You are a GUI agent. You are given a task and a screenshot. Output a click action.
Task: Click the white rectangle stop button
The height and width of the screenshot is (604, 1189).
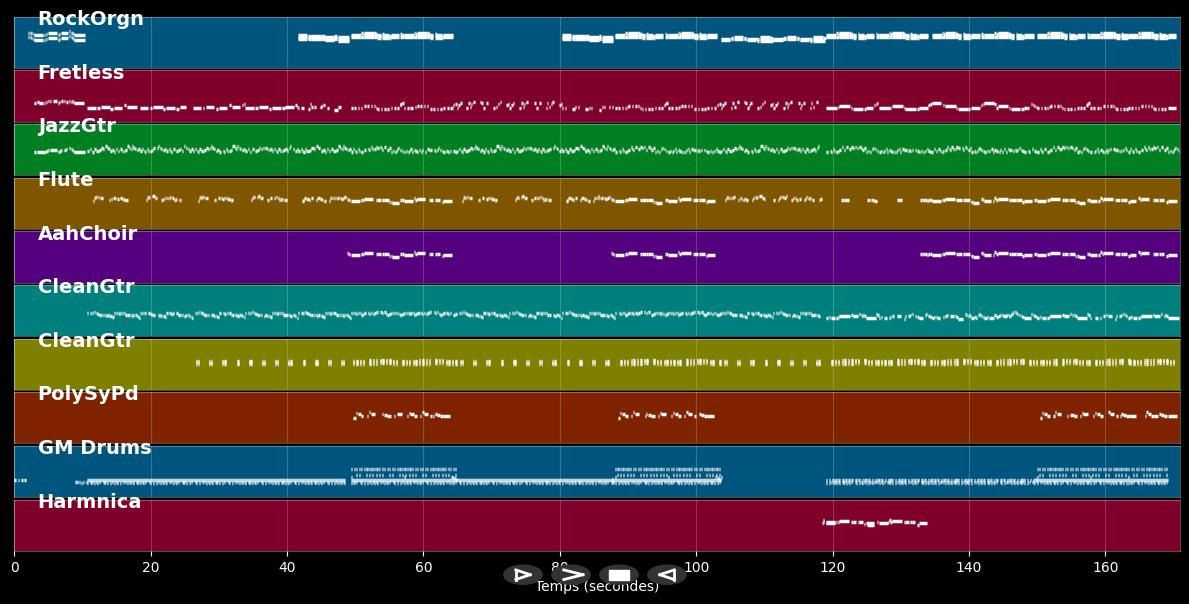point(619,575)
